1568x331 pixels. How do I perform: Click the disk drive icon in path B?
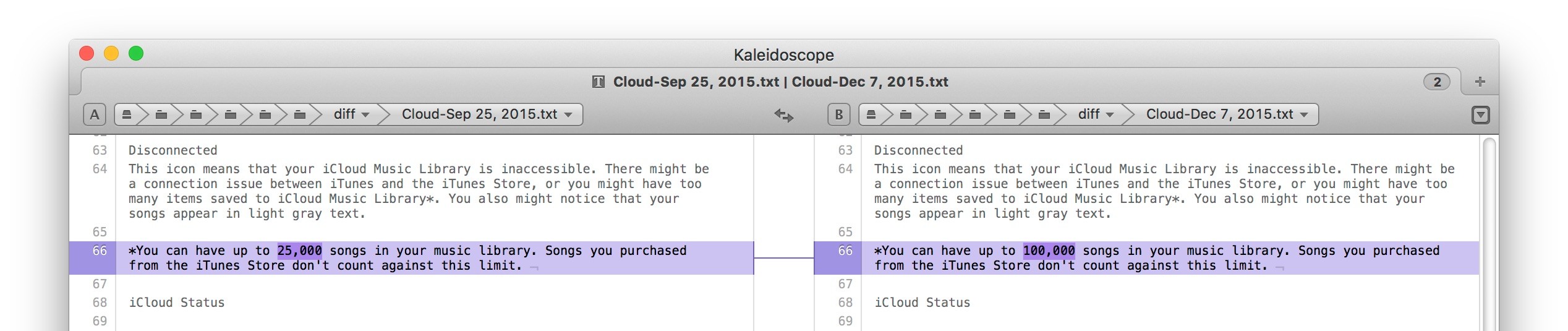click(871, 114)
